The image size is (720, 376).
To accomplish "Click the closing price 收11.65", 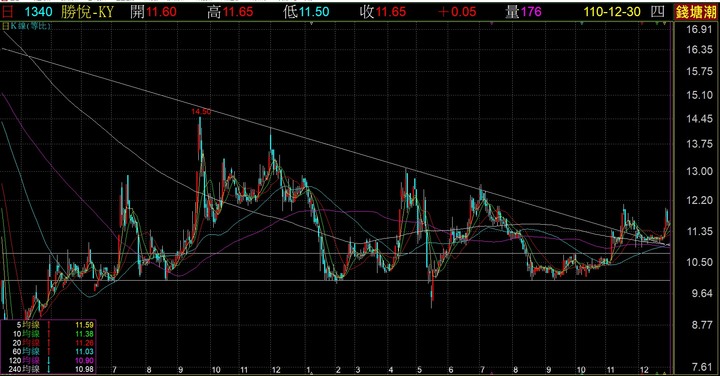I will coord(383,12).
